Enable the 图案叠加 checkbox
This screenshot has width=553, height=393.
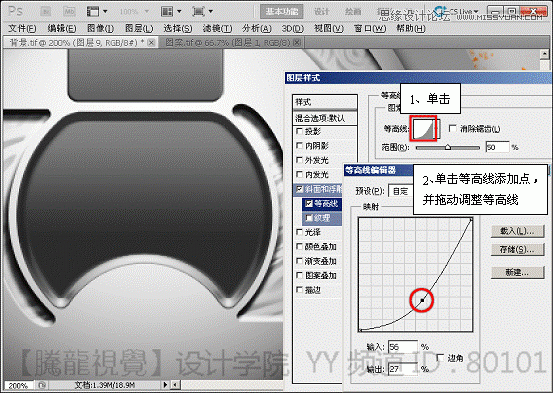coord(299,275)
